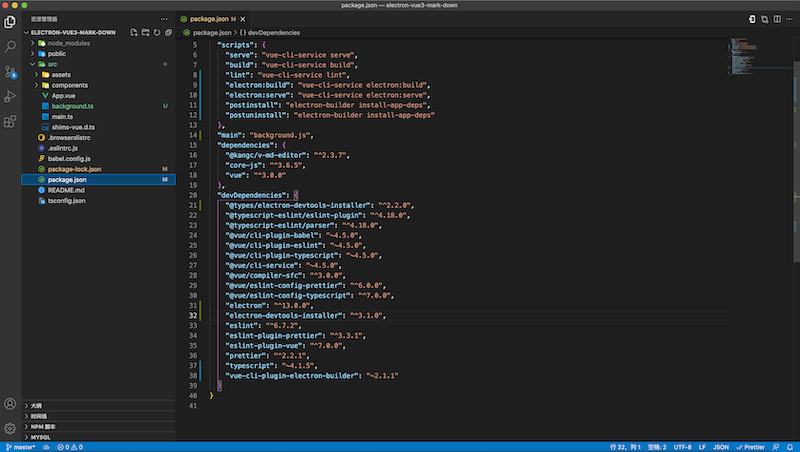Viewport: 800px width, 452px height.
Task: Click the "vue-cli-plugin-electron-builder" line
Action: tap(312, 375)
